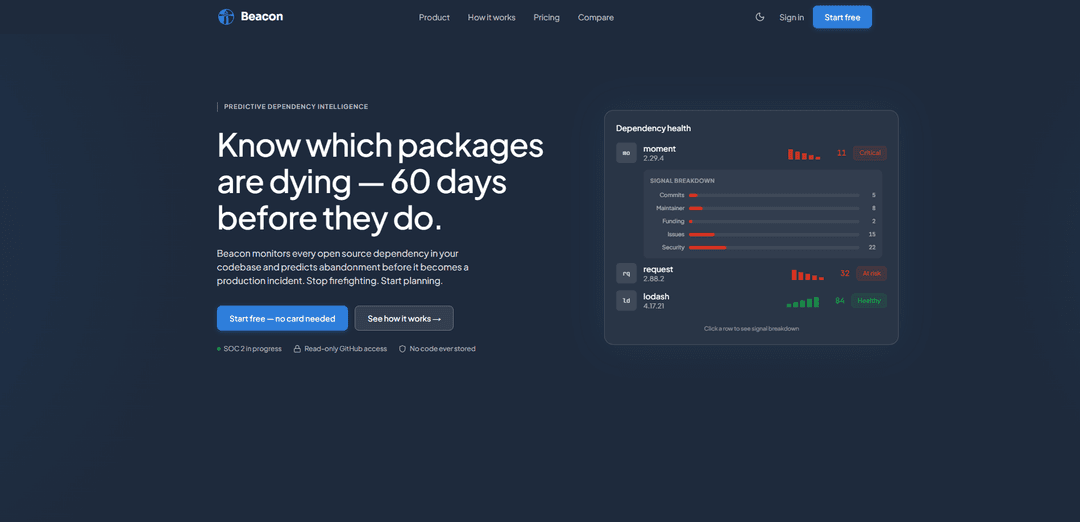Viewport: 1080px width, 522px height.
Task: Click the 'rq' package badge icon
Action: (626, 273)
